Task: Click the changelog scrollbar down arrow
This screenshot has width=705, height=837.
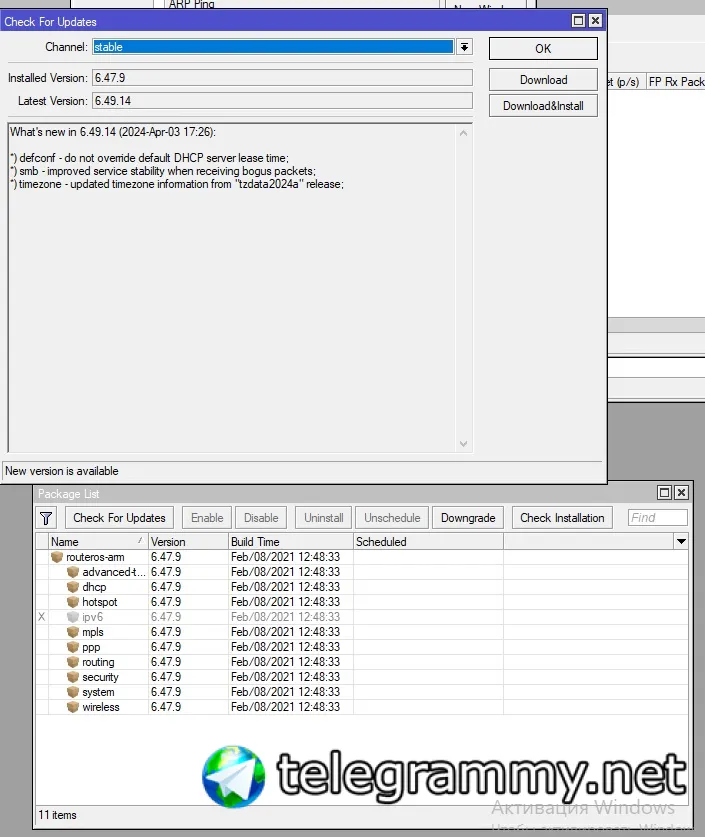Action: [463, 444]
